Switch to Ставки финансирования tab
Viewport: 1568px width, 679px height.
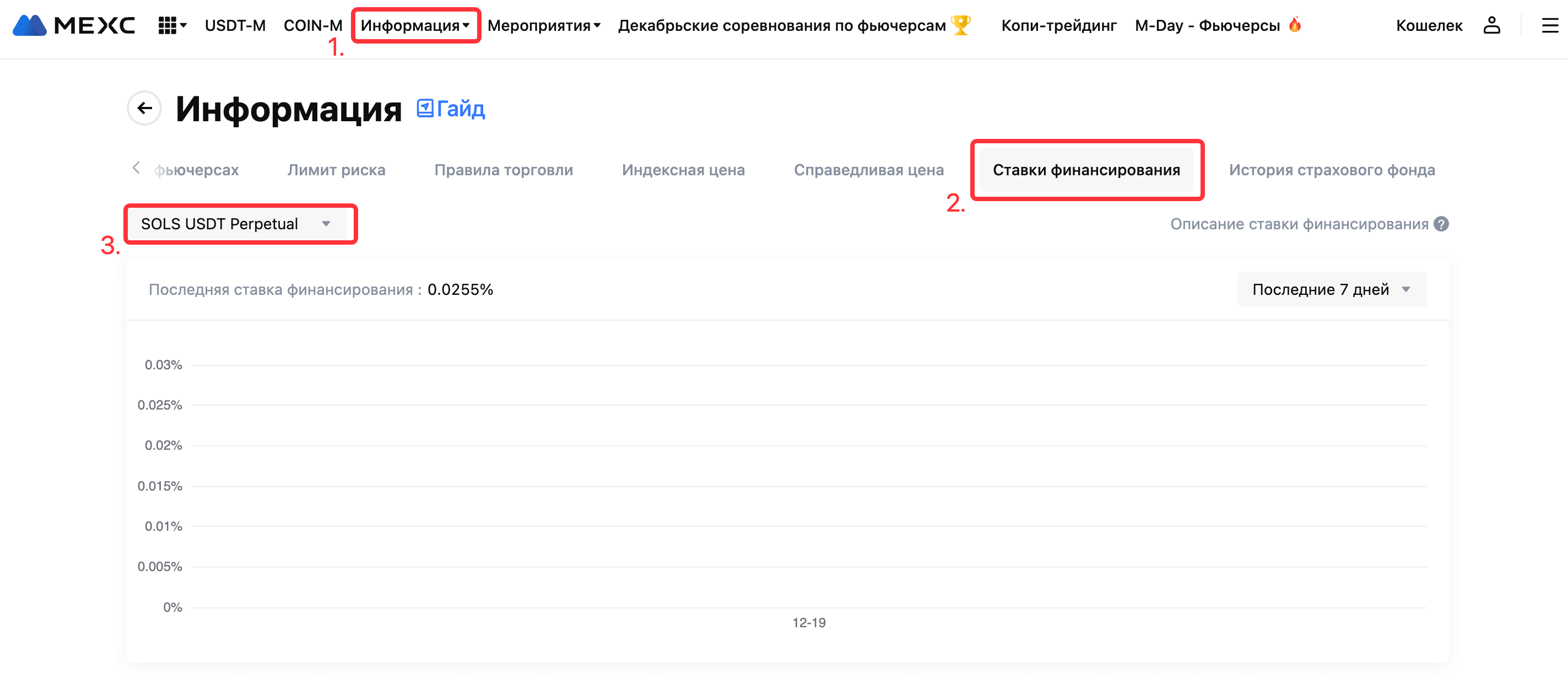(x=1086, y=170)
